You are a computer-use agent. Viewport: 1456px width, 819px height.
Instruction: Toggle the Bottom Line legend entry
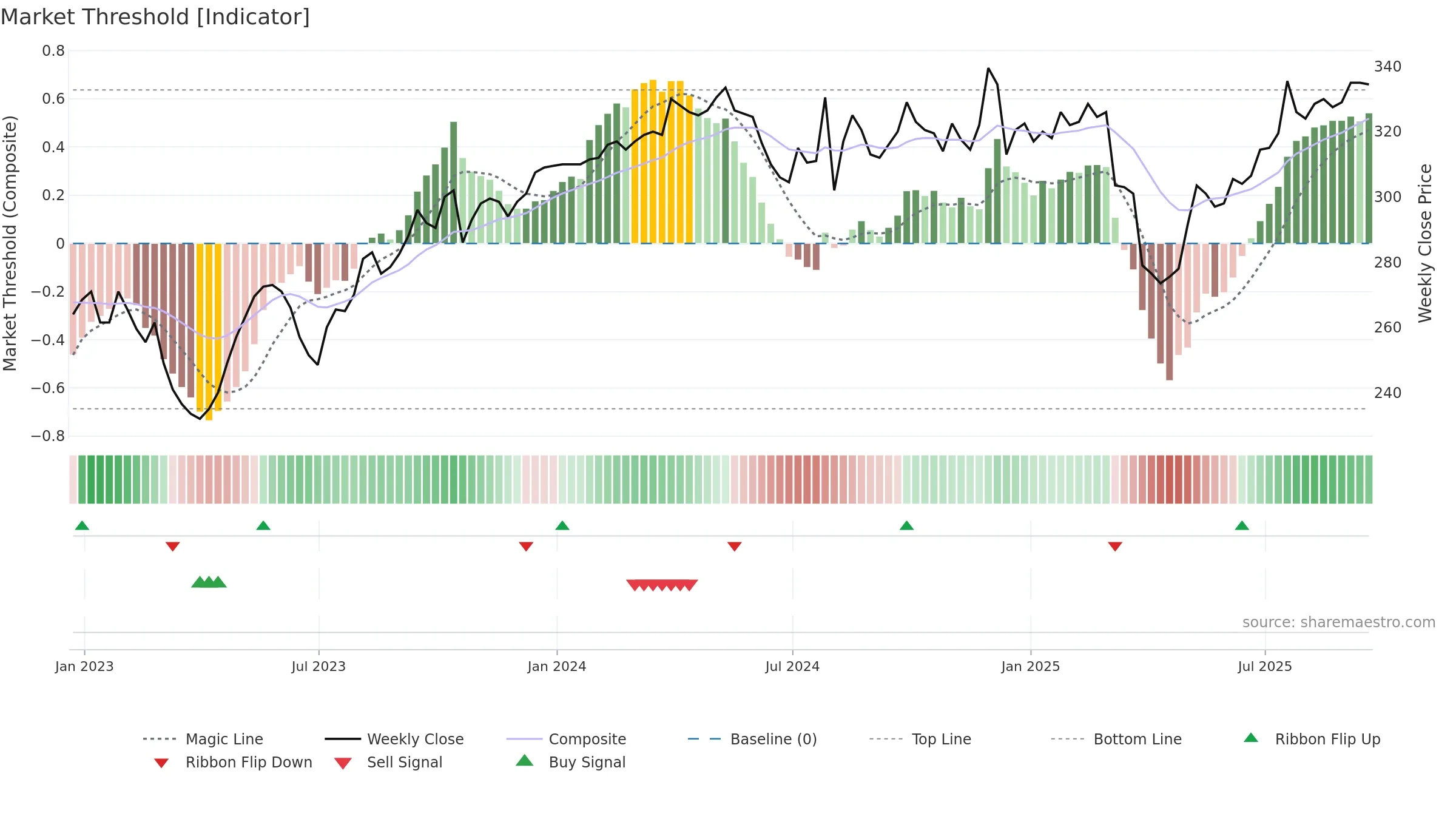(1116, 739)
